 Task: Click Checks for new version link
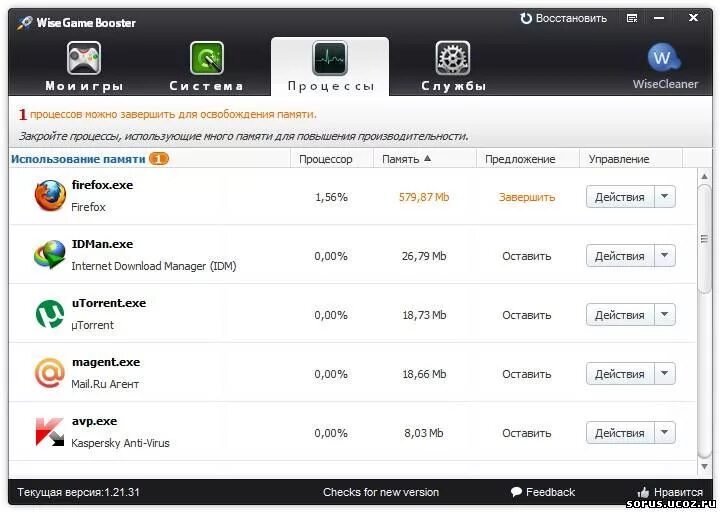pyautogui.click(x=381, y=492)
